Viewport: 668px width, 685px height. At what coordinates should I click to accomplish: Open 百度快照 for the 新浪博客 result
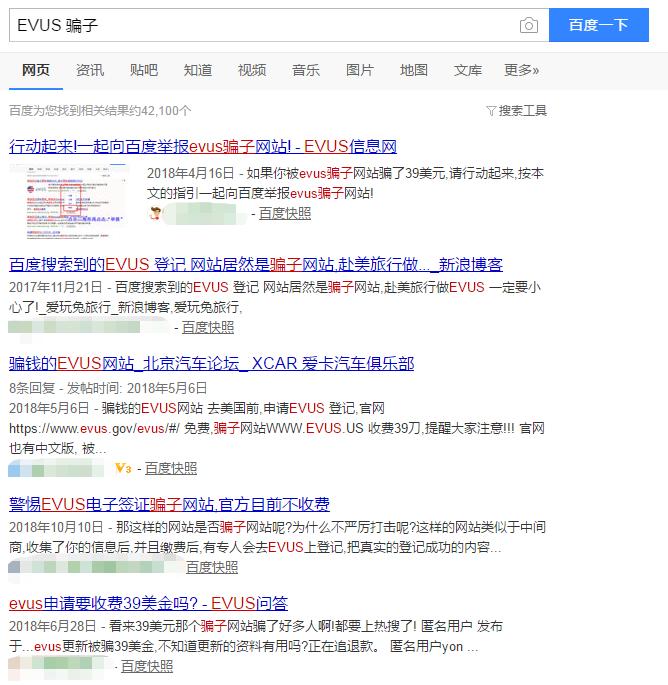point(208,327)
